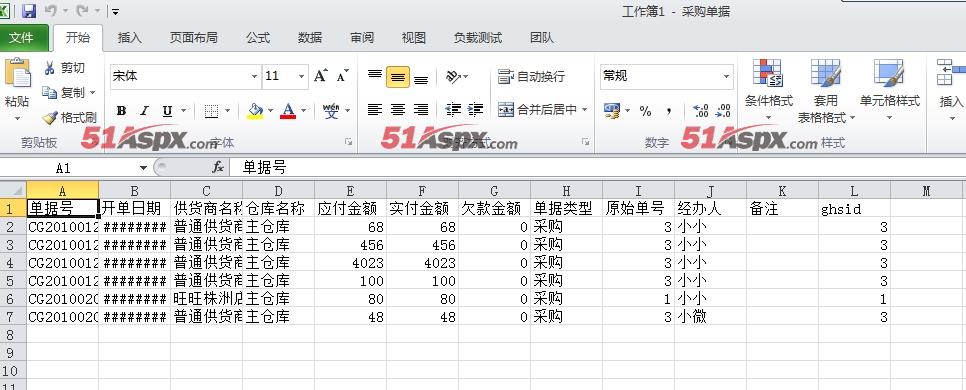Viewport: 966px width, 390px height.
Task: Click cell with value 4023 in 应付金额 column
Action: tap(350, 262)
